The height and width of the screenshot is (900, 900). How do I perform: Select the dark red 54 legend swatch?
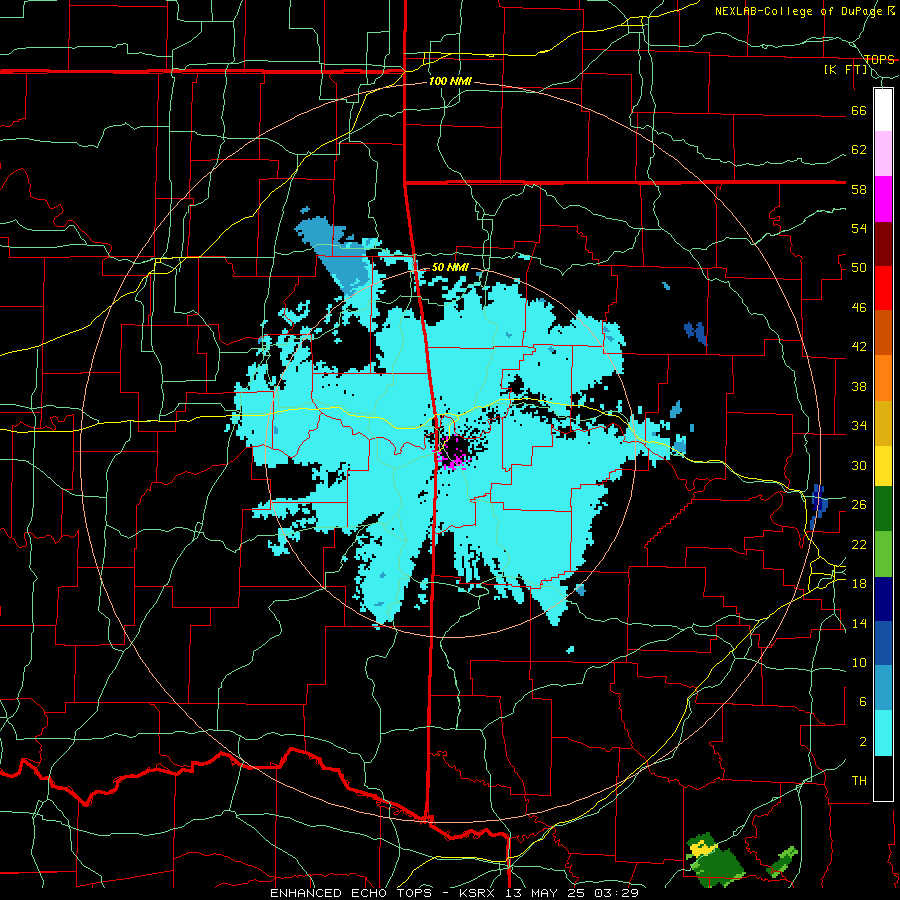(x=883, y=243)
